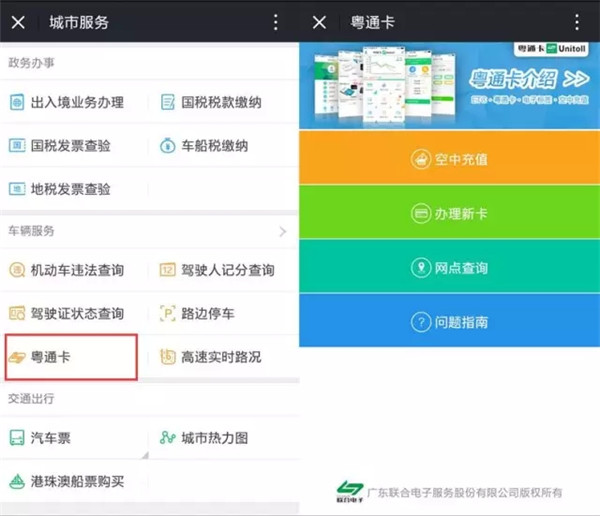
Task: Tap the card icon beside 办理新卡
Action: pos(421,213)
